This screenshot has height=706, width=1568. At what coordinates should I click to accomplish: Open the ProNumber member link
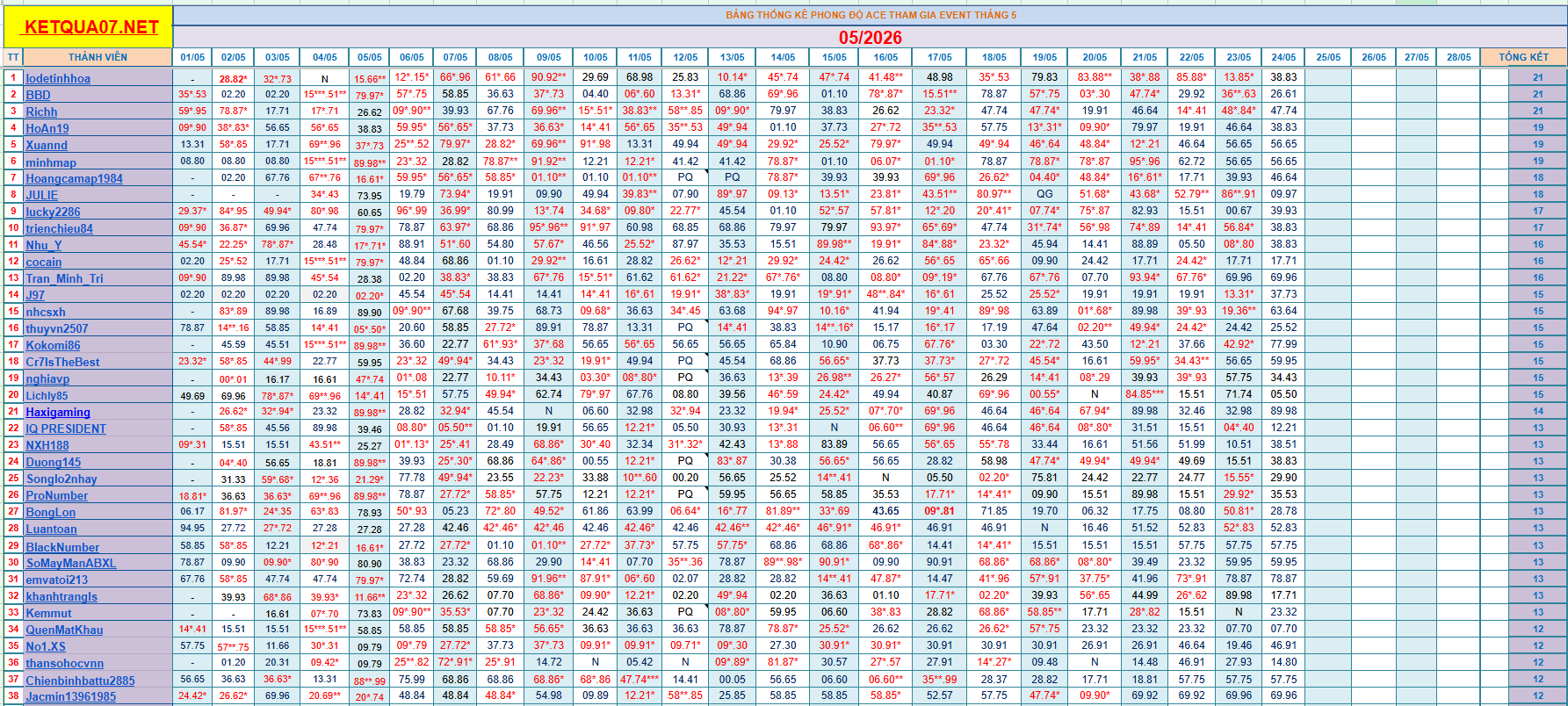click(x=57, y=495)
